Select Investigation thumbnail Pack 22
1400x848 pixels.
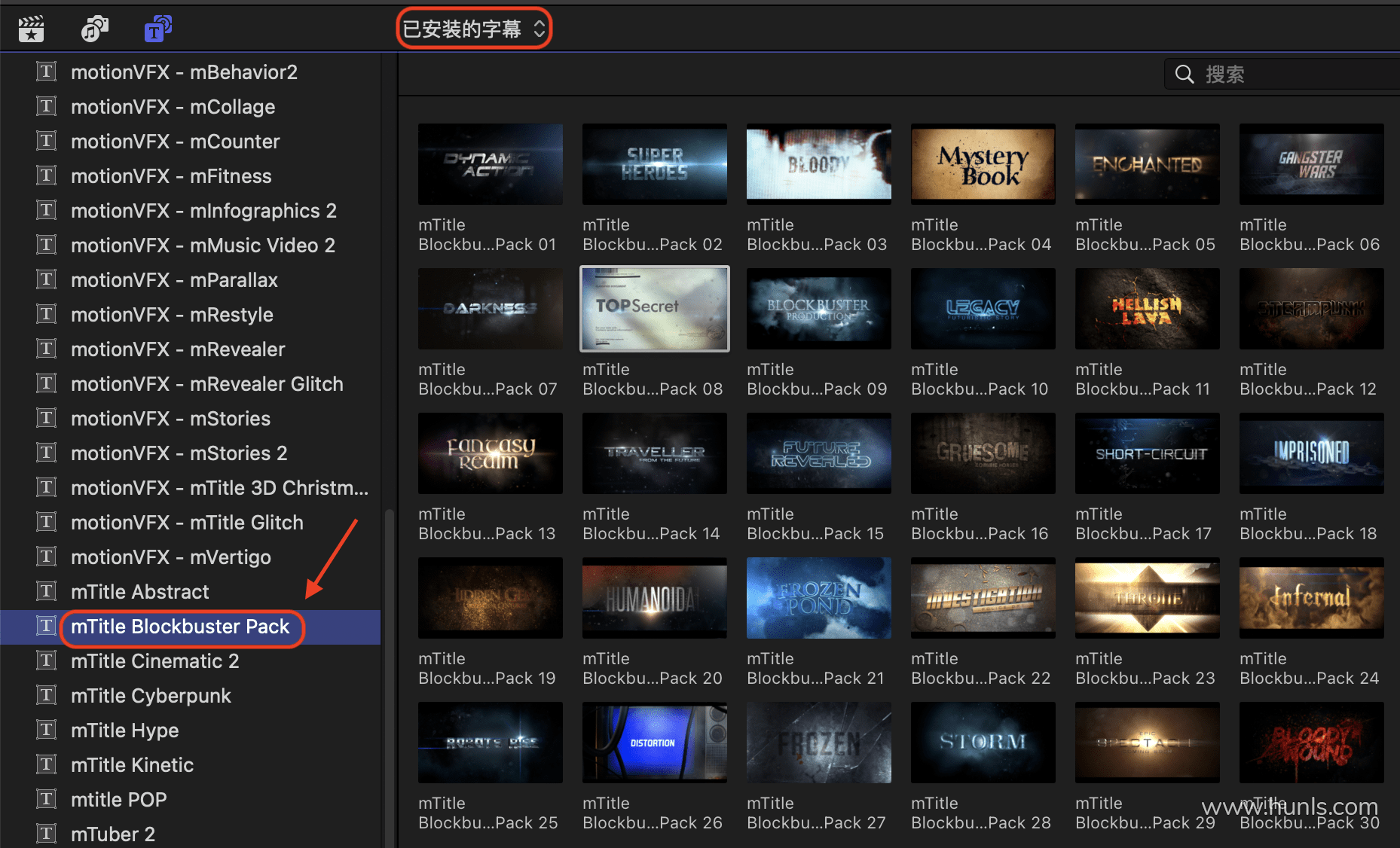point(983,598)
